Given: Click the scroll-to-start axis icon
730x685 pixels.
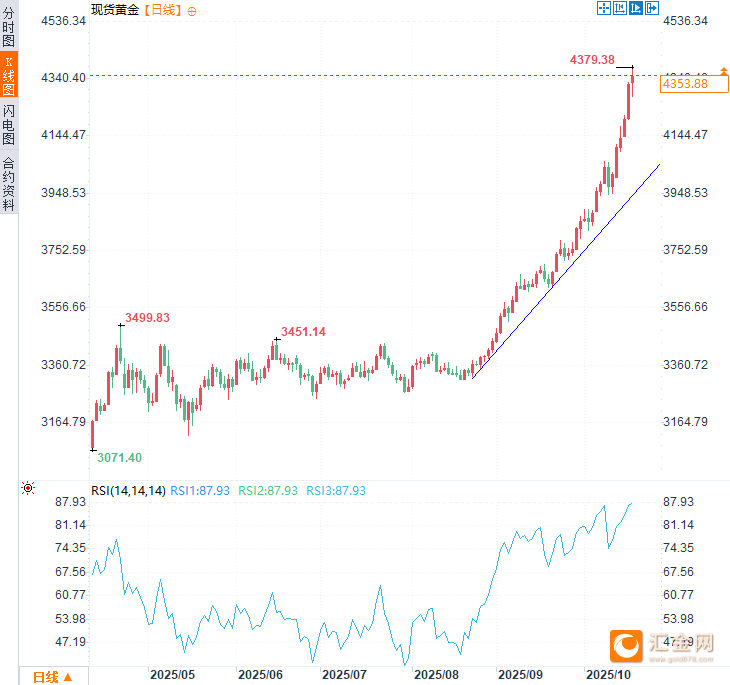Looking at the screenshot, I should [x=620, y=9].
